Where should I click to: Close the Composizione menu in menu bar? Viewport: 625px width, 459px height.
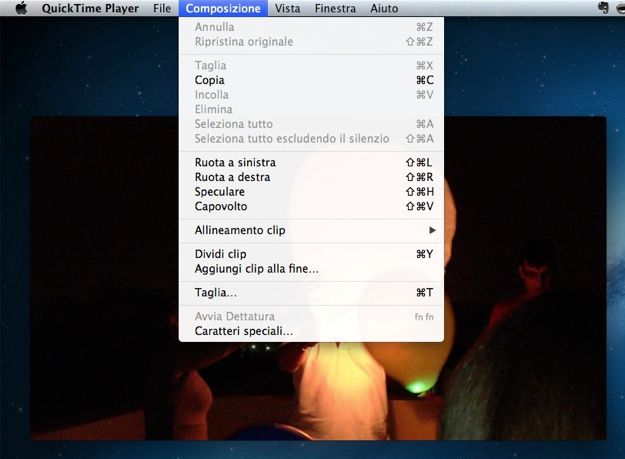click(x=223, y=8)
